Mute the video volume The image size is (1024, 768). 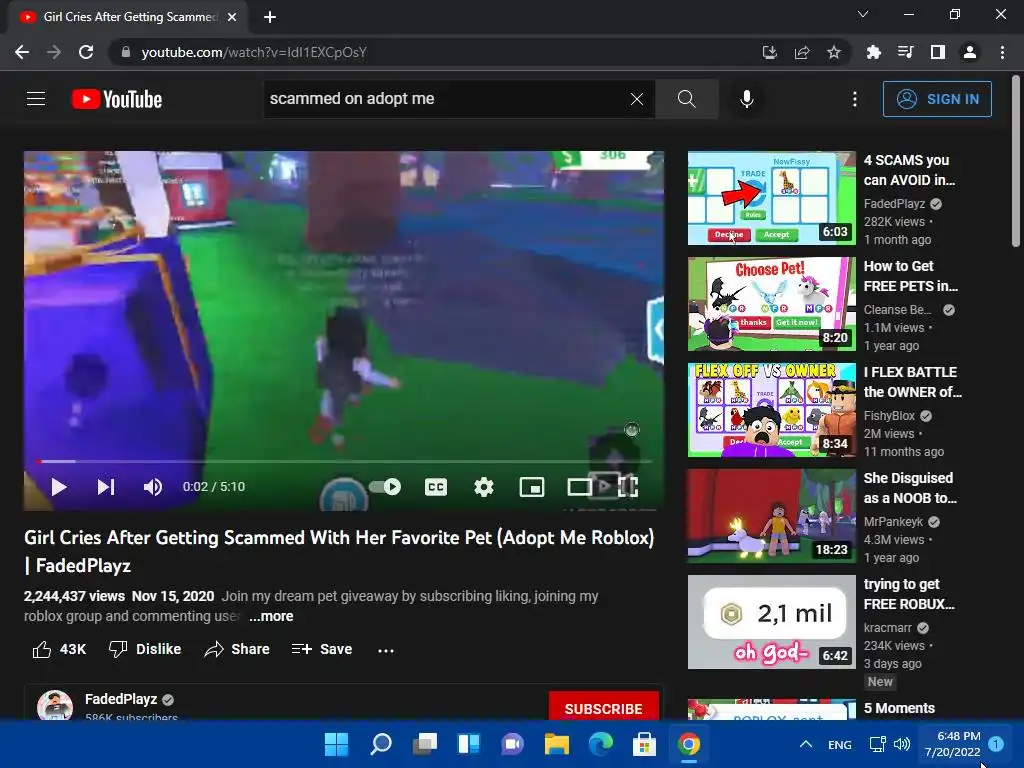[153, 487]
